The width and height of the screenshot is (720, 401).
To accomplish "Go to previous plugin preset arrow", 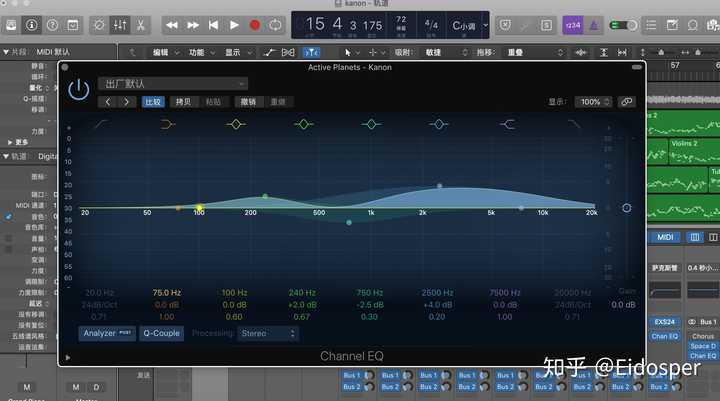I will pos(108,102).
